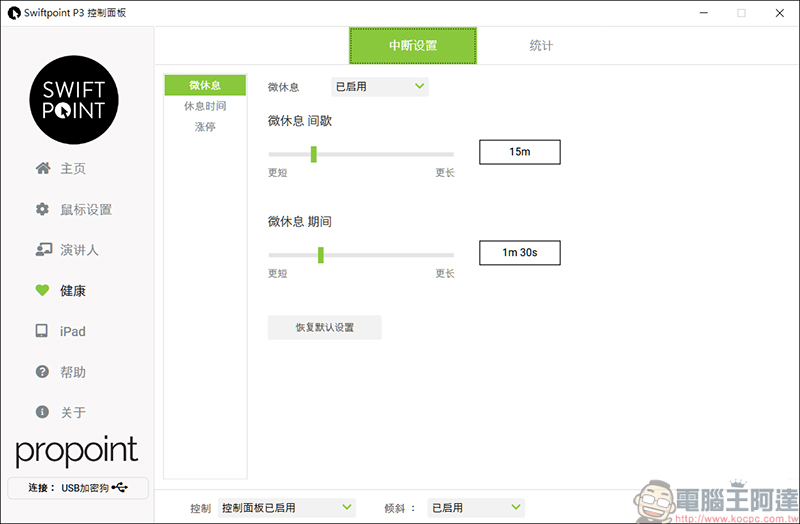
Task: Click the presenter icon beside 演讲人
Action: click(x=43, y=249)
